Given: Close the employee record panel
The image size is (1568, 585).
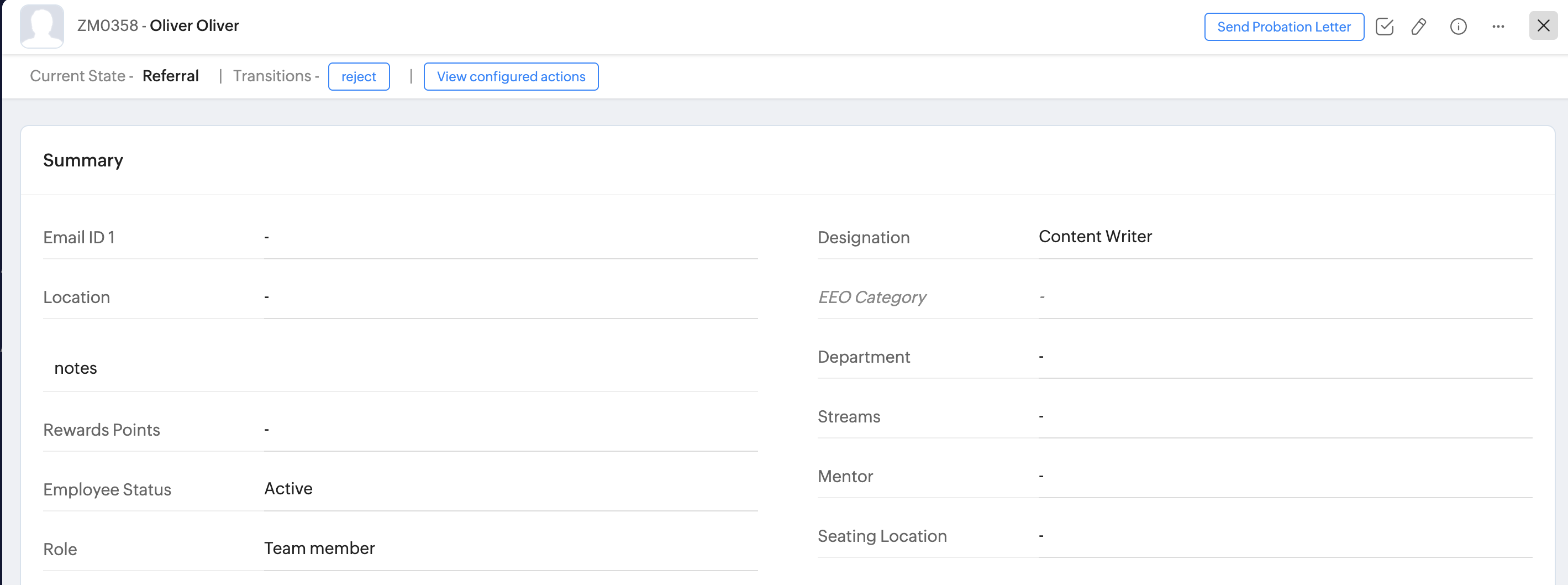Looking at the screenshot, I should pyautogui.click(x=1543, y=25).
